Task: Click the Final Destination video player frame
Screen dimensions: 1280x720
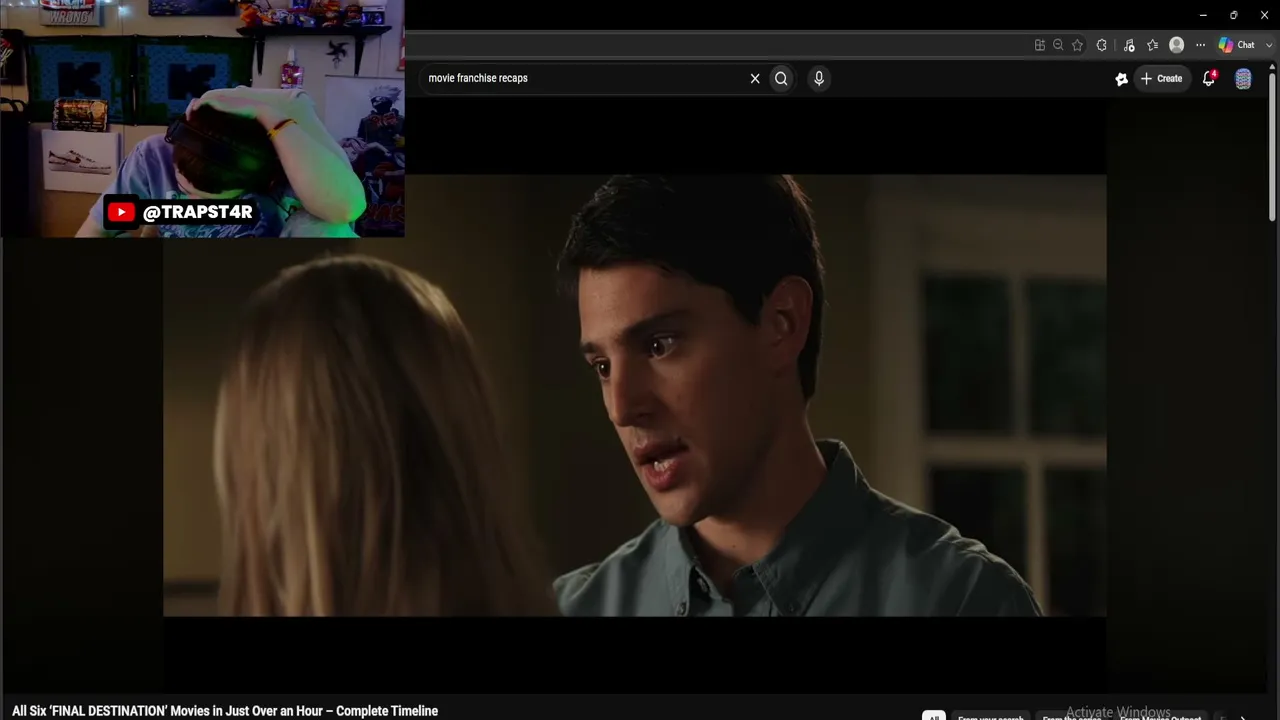Action: [634, 395]
